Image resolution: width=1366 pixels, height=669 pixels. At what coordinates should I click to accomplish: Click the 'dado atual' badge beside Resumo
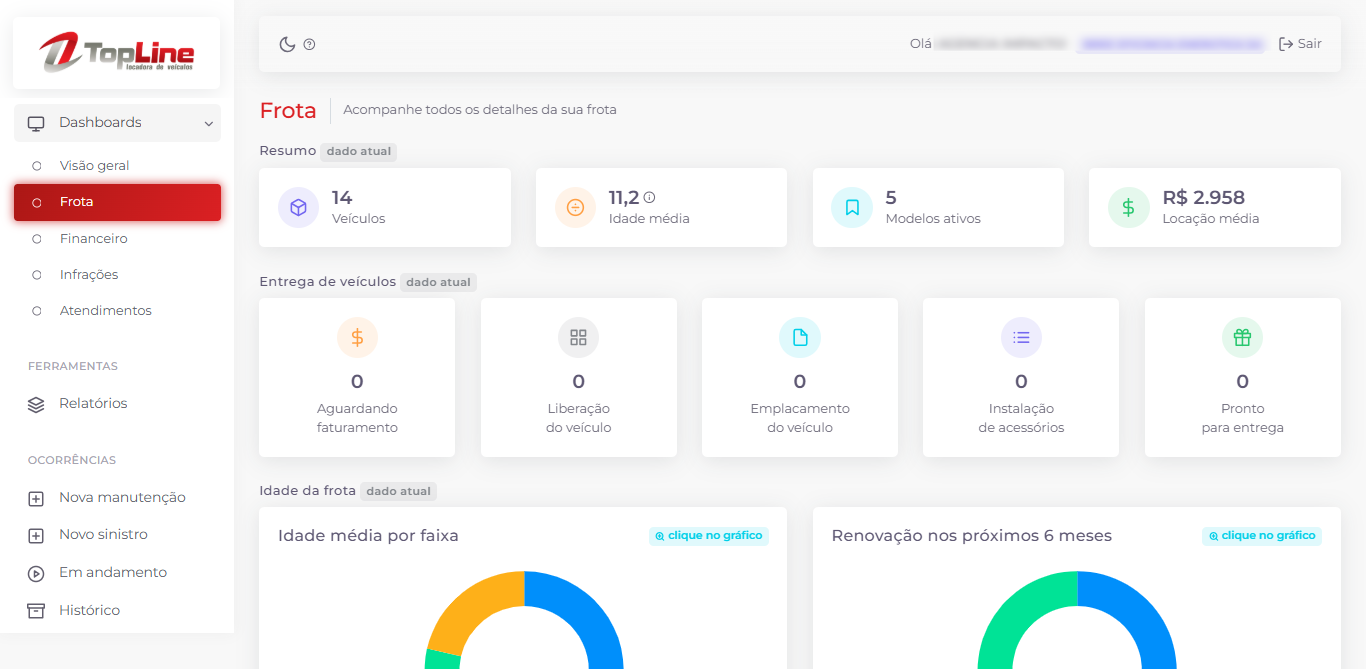(359, 152)
